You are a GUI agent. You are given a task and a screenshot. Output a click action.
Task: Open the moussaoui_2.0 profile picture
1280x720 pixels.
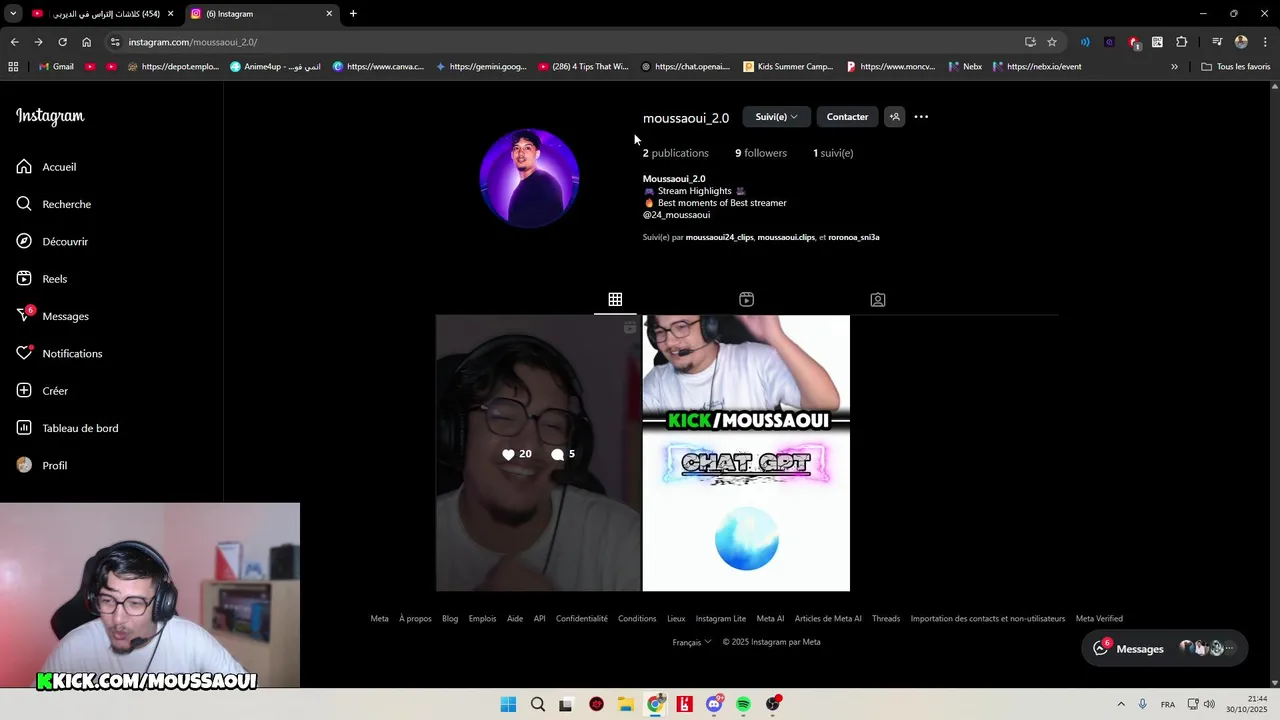click(529, 178)
